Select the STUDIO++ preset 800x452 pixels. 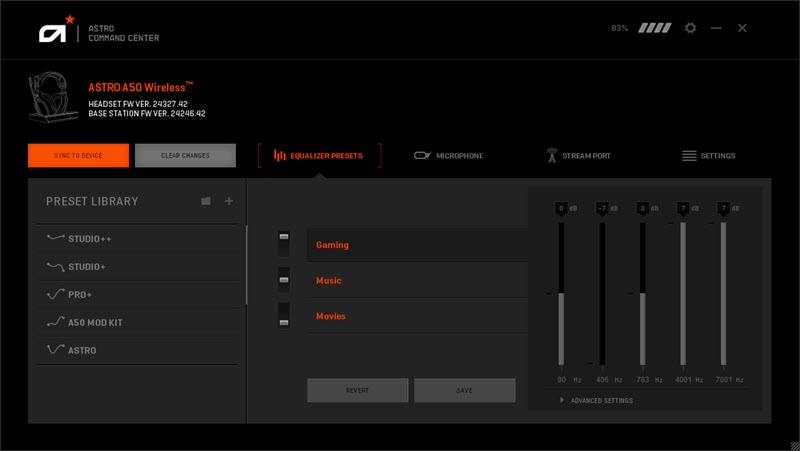[90, 239]
